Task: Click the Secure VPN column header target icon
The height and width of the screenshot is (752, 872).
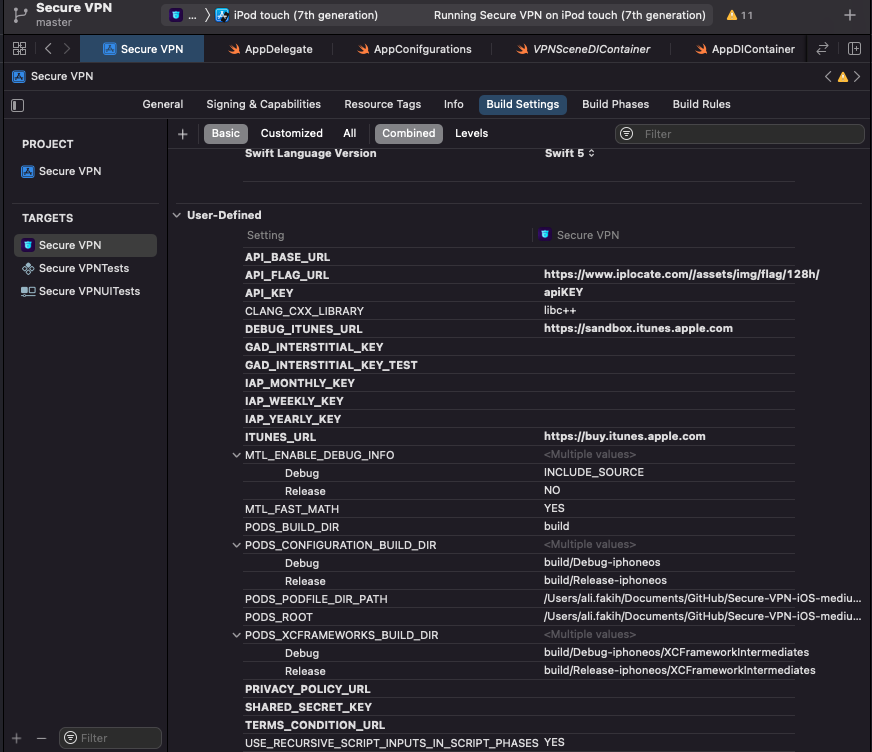Action: [x=545, y=234]
